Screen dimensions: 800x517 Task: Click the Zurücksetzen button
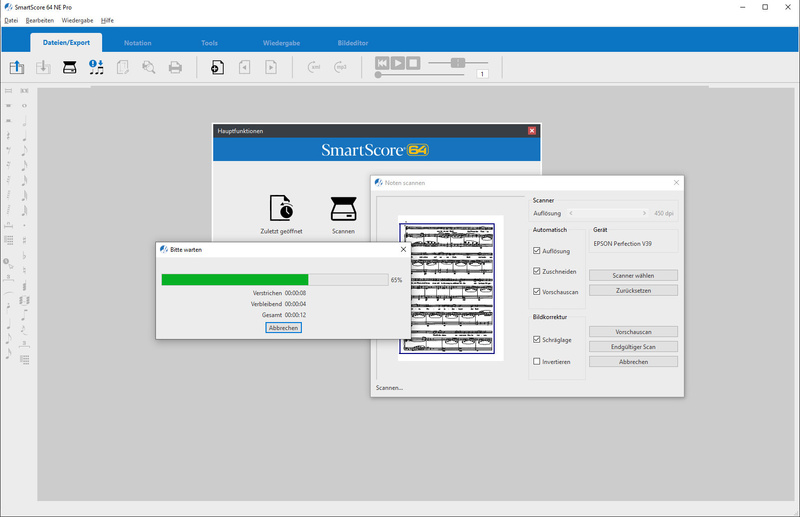click(x=633, y=290)
